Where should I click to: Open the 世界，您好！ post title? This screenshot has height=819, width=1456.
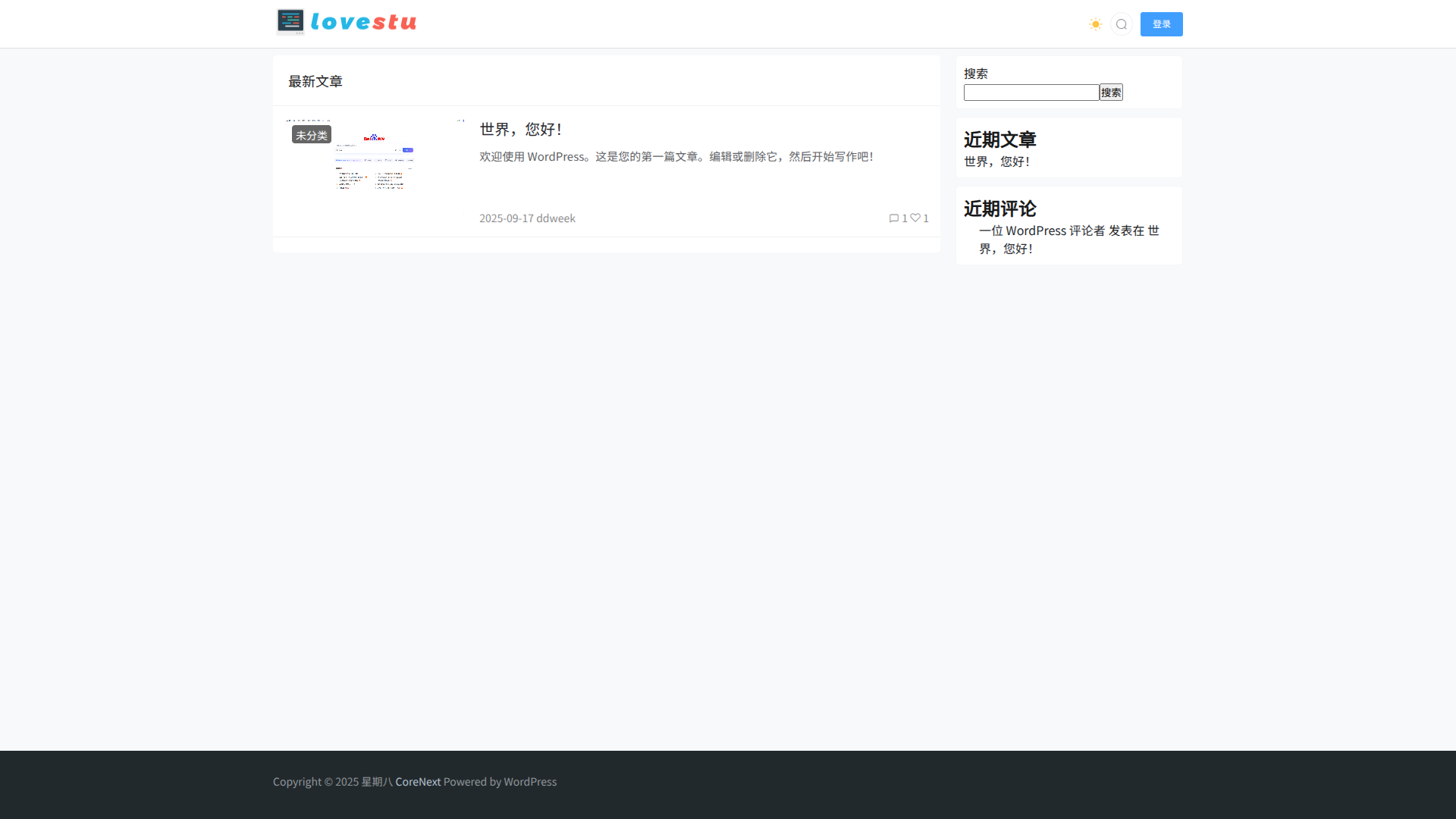point(520,130)
